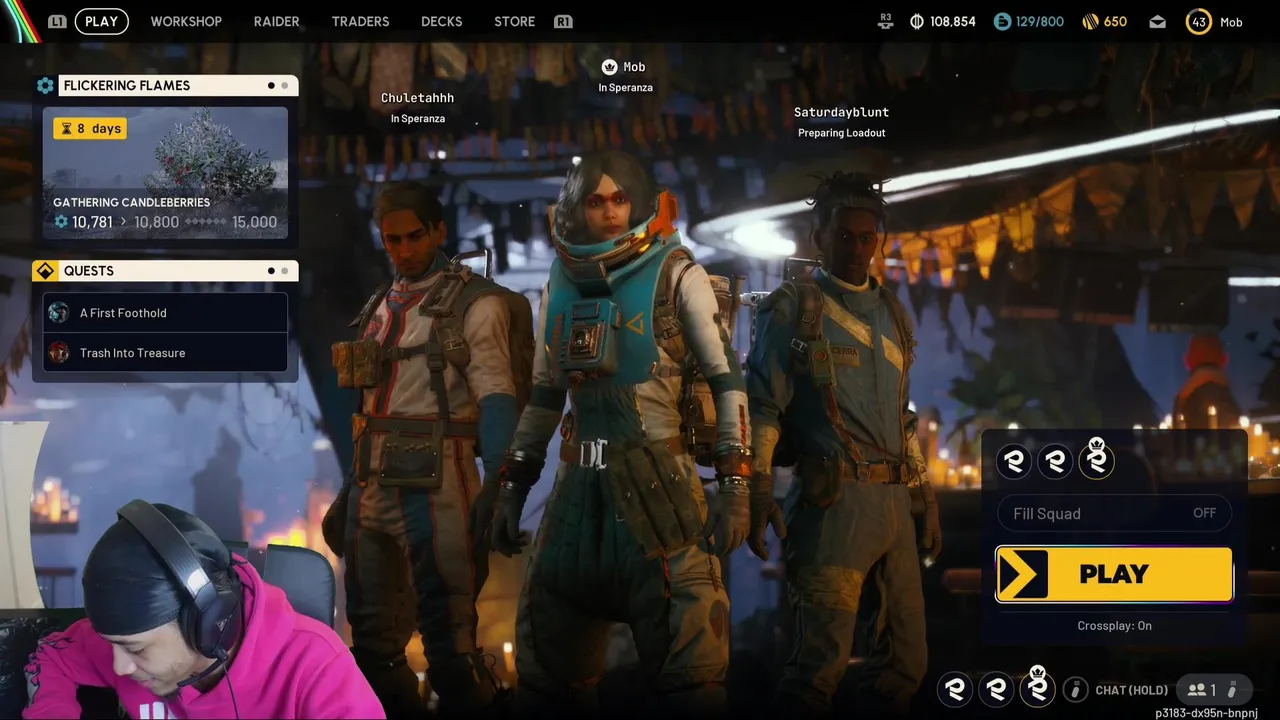Click the gear icon beside Flickering Flames

click(x=45, y=86)
